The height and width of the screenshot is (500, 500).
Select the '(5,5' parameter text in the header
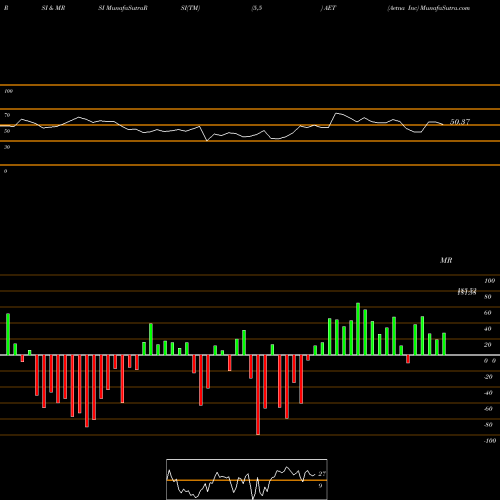257,8
